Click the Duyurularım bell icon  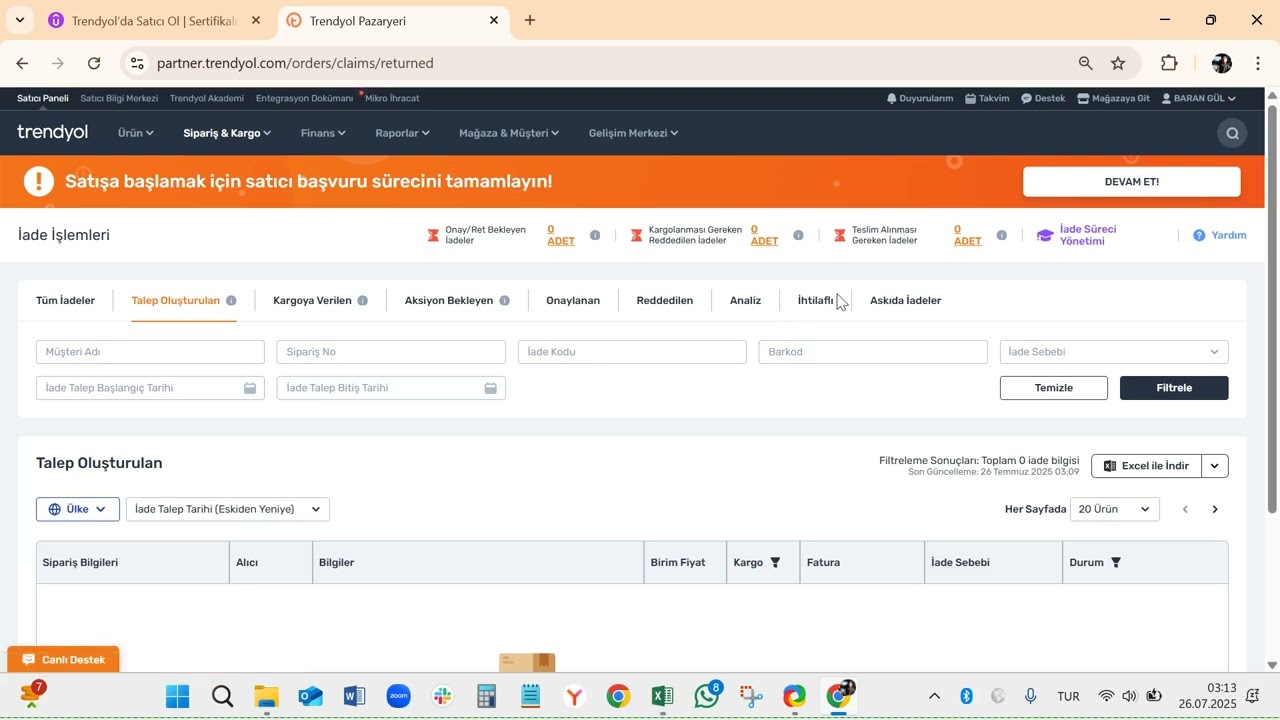click(892, 99)
